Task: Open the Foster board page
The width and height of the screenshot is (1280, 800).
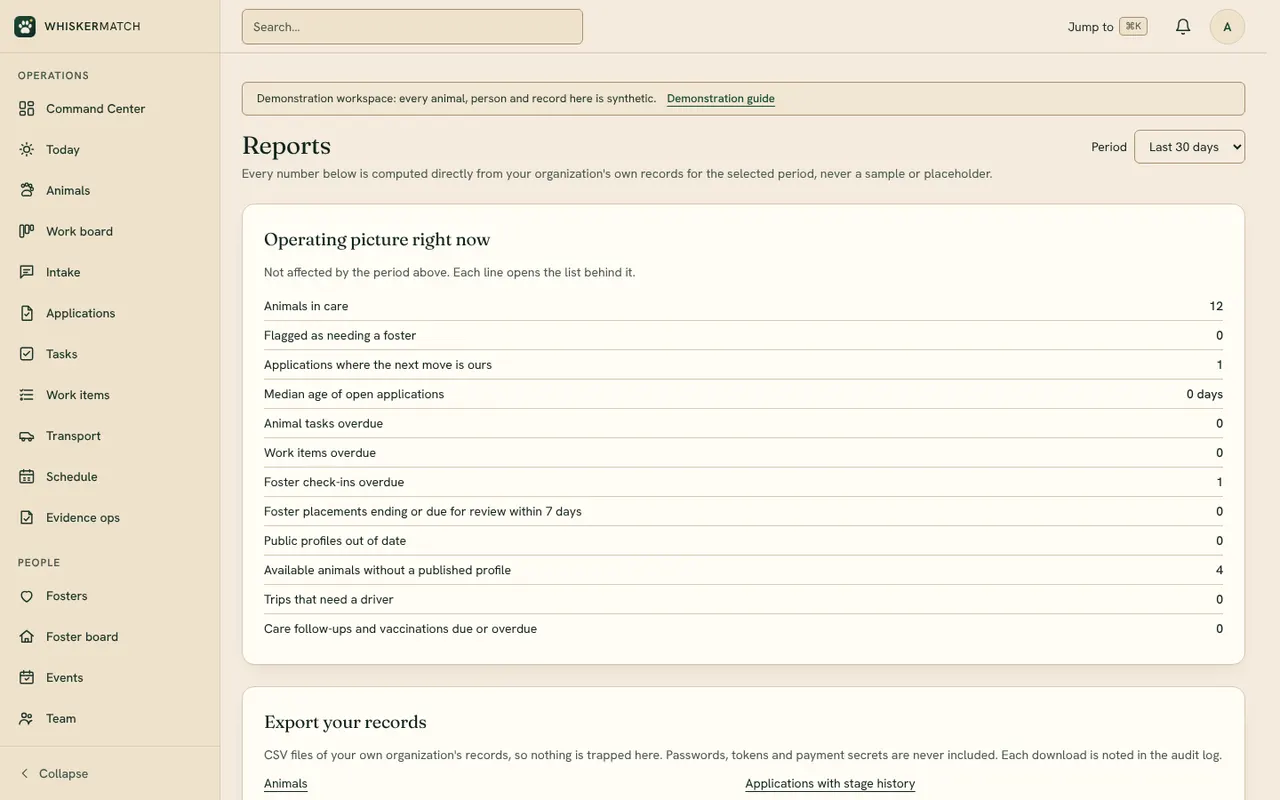Action: click(x=110, y=637)
